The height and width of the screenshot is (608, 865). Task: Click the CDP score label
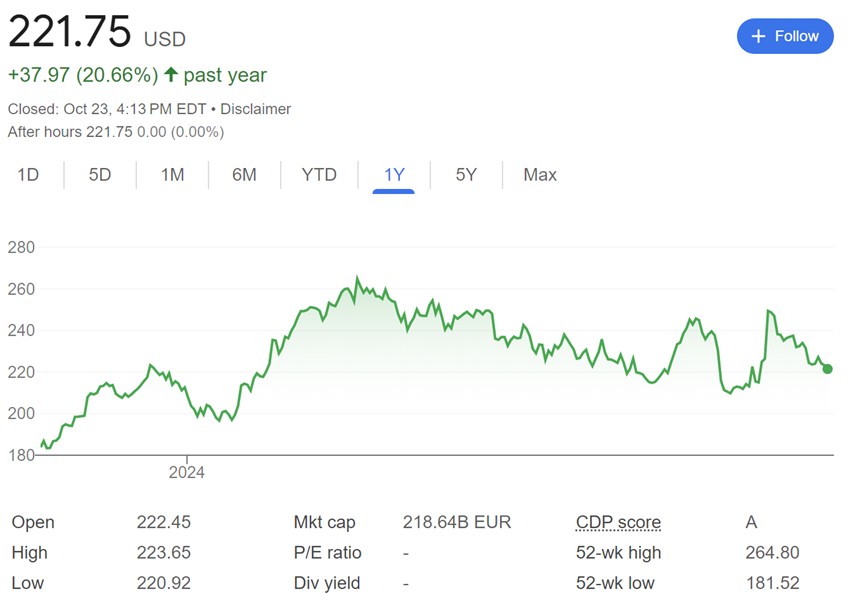618,522
